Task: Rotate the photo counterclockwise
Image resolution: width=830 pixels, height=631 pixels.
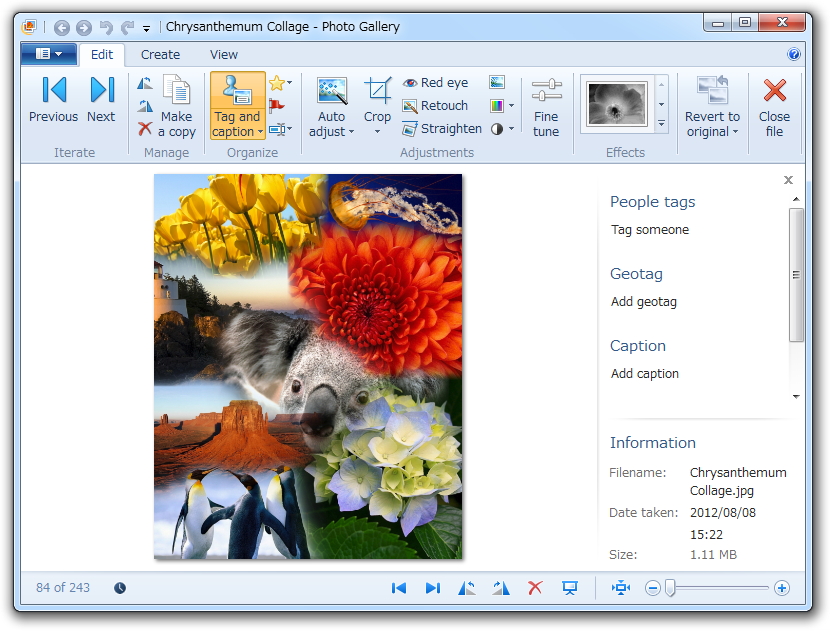Action: pyautogui.click(x=467, y=588)
